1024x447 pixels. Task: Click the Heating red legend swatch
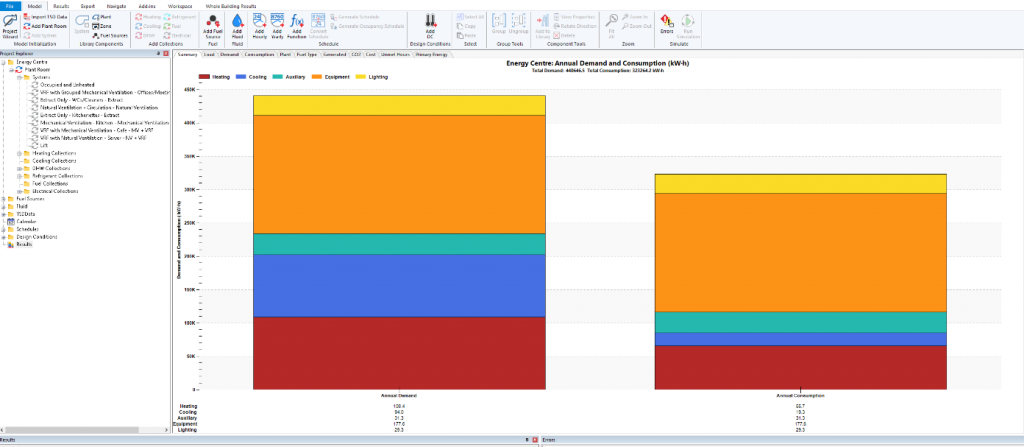point(204,76)
